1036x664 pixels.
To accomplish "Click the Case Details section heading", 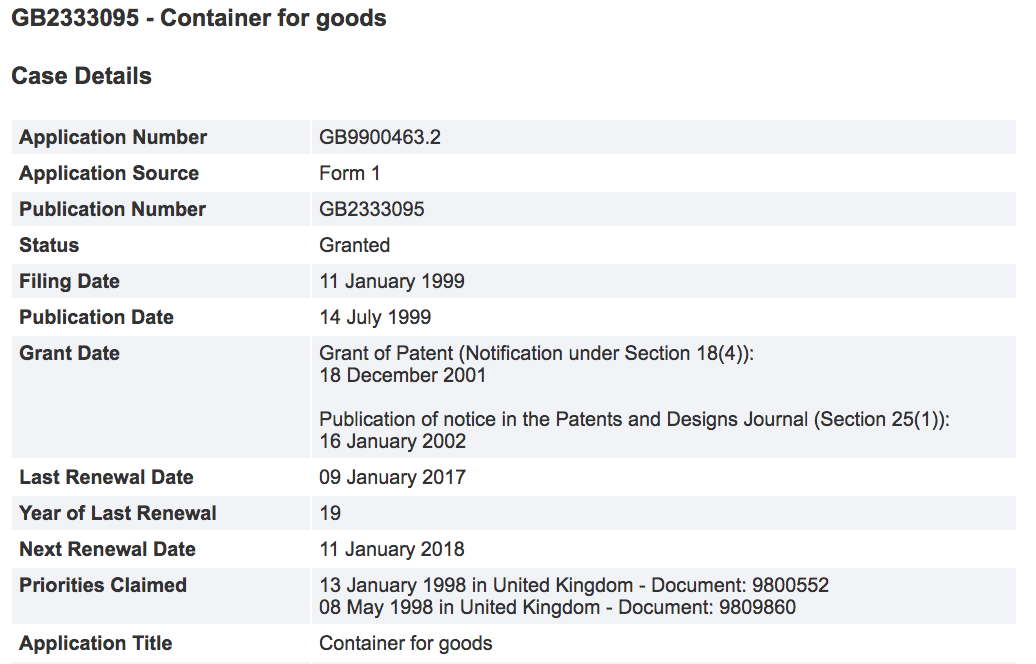I will 81,76.
